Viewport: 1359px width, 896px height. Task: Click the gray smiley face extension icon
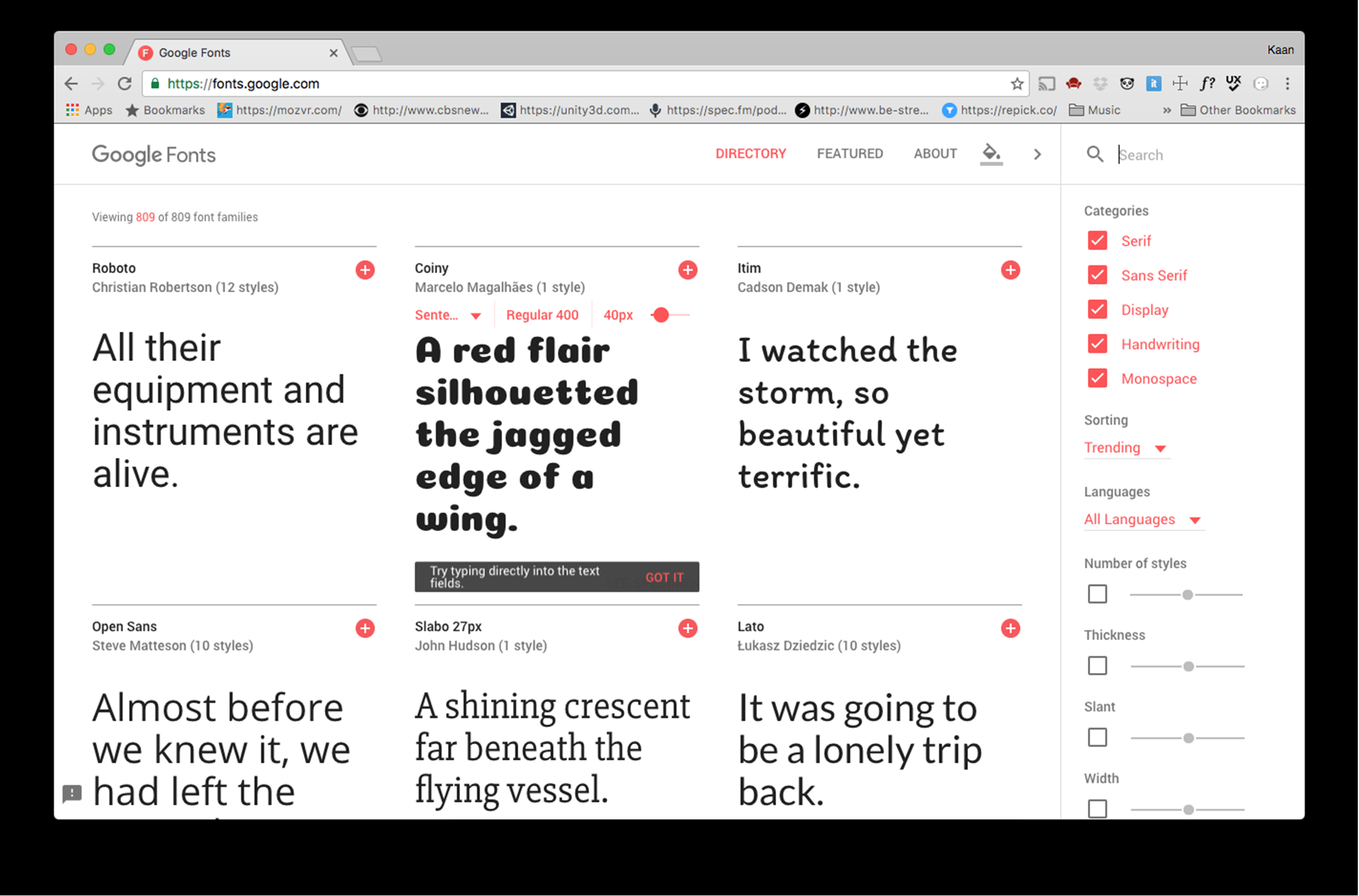pyautogui.click(x=1261, y=84)
